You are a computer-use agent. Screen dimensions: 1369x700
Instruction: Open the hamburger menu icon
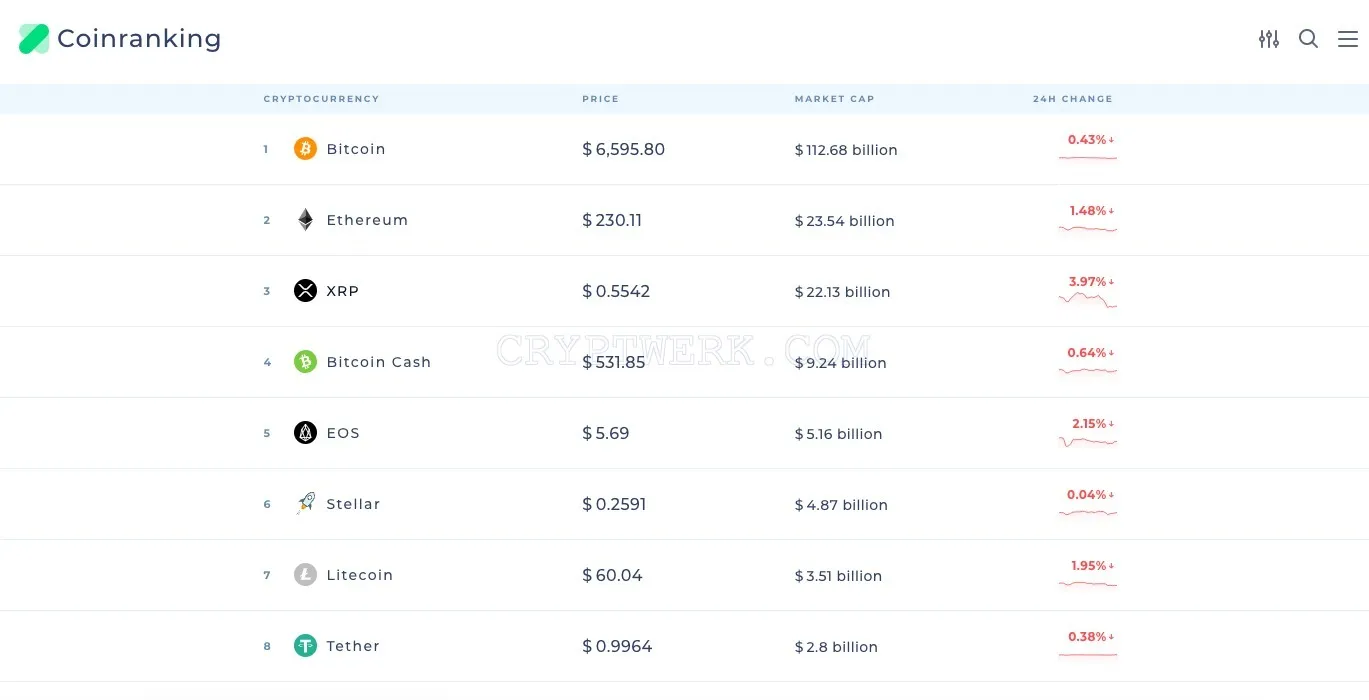click(x=1348, y=39)
